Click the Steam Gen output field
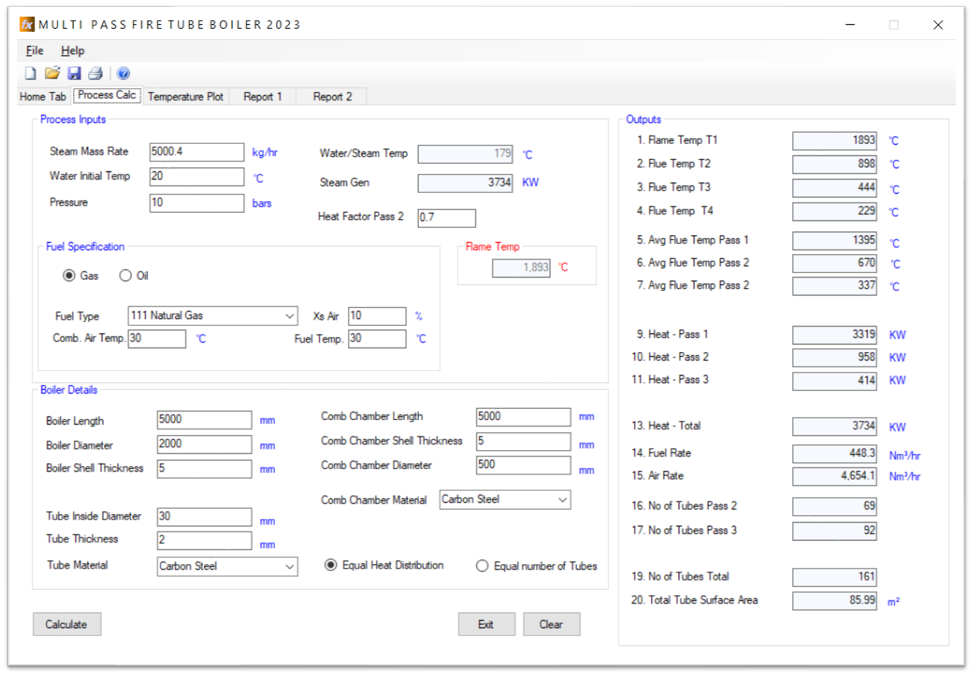Viewport: 973px width, 676px height. pos(465,183)
